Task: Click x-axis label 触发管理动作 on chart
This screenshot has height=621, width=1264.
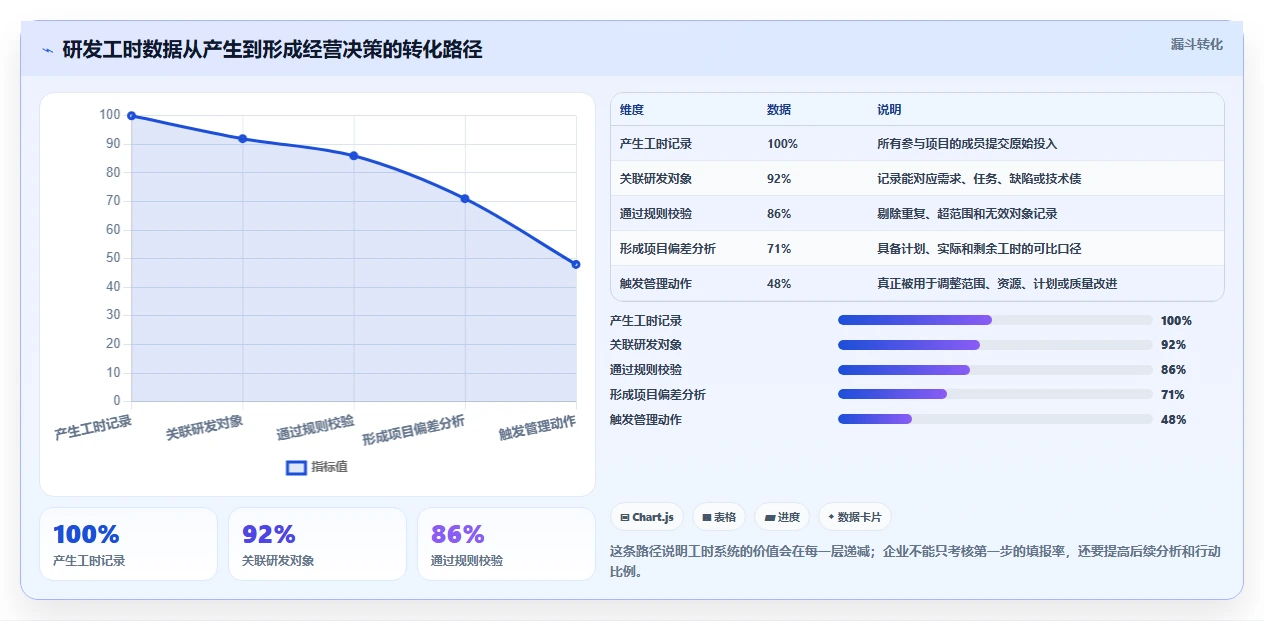Action: (538, 427)
